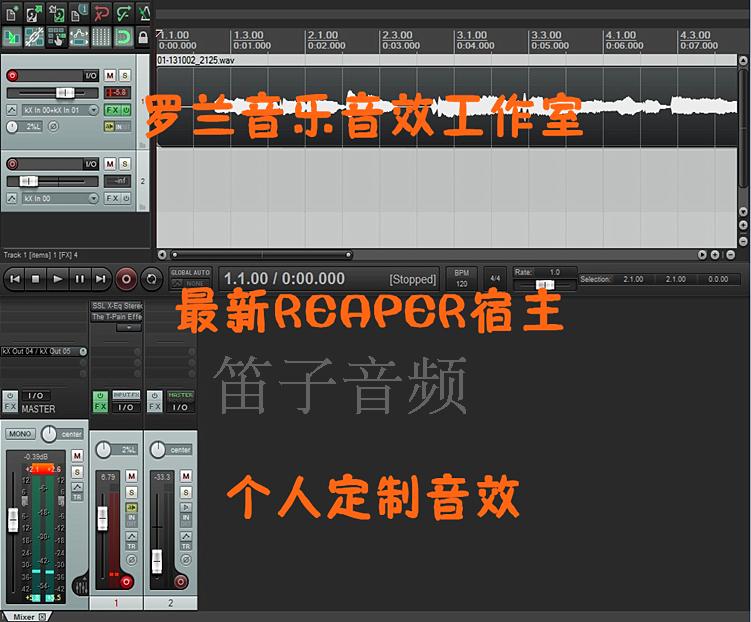Screen dimensions: 751x622
Task: Click the transport Record button
Action: (126, 279)
